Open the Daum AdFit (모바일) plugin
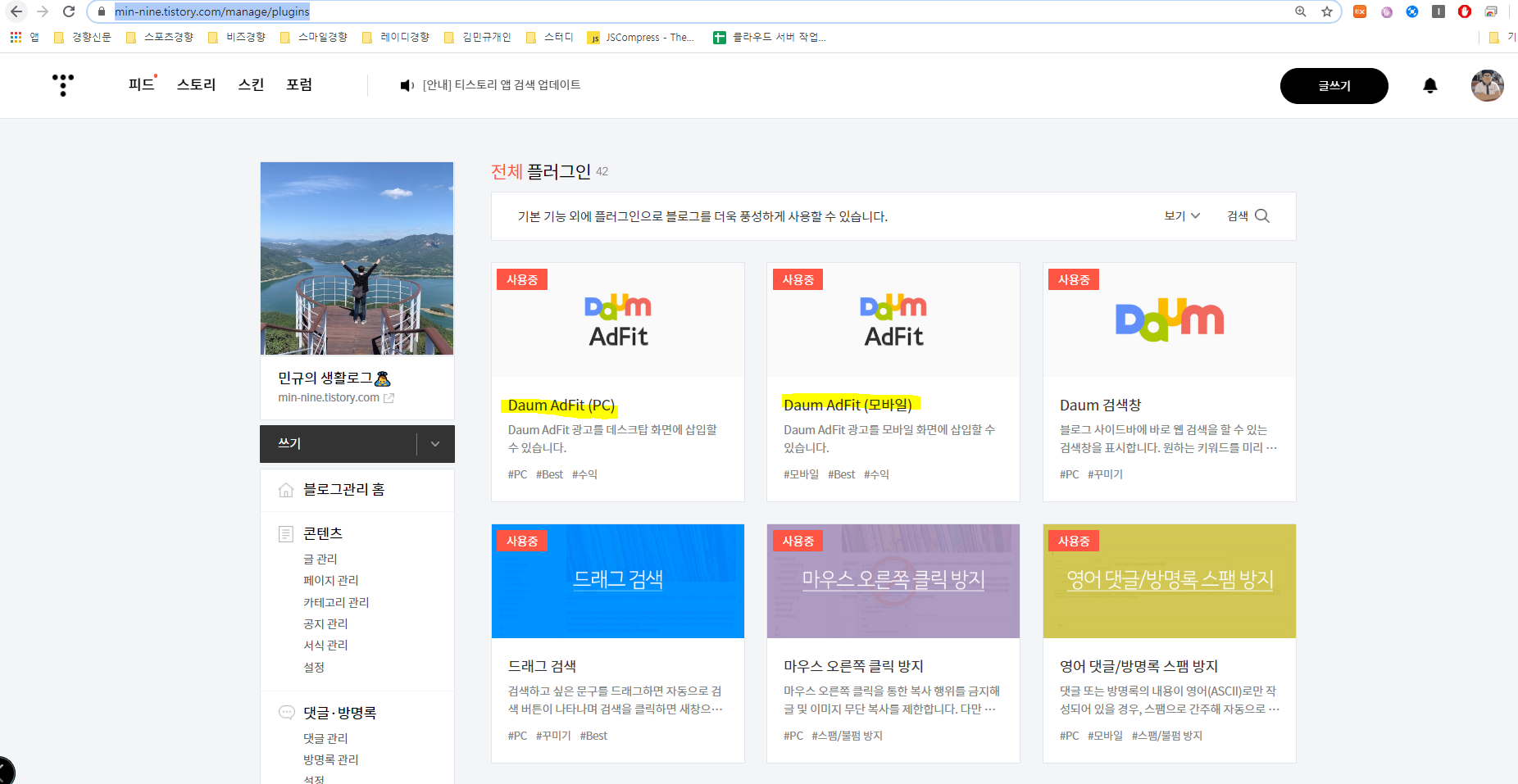Viewport: 1518px width, 784px height. (x=848, y=406)
